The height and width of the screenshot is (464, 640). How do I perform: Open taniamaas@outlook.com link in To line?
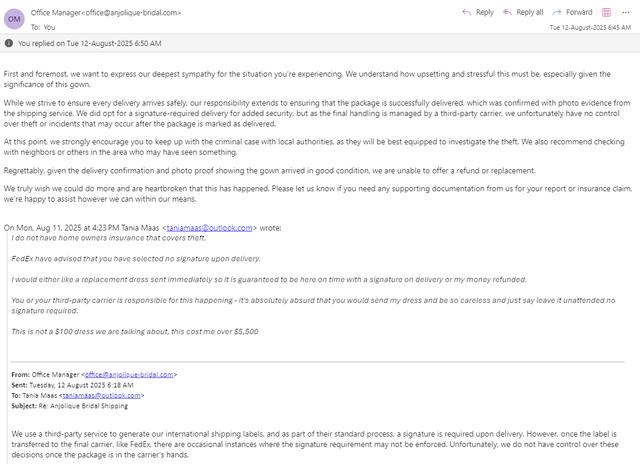102,395
